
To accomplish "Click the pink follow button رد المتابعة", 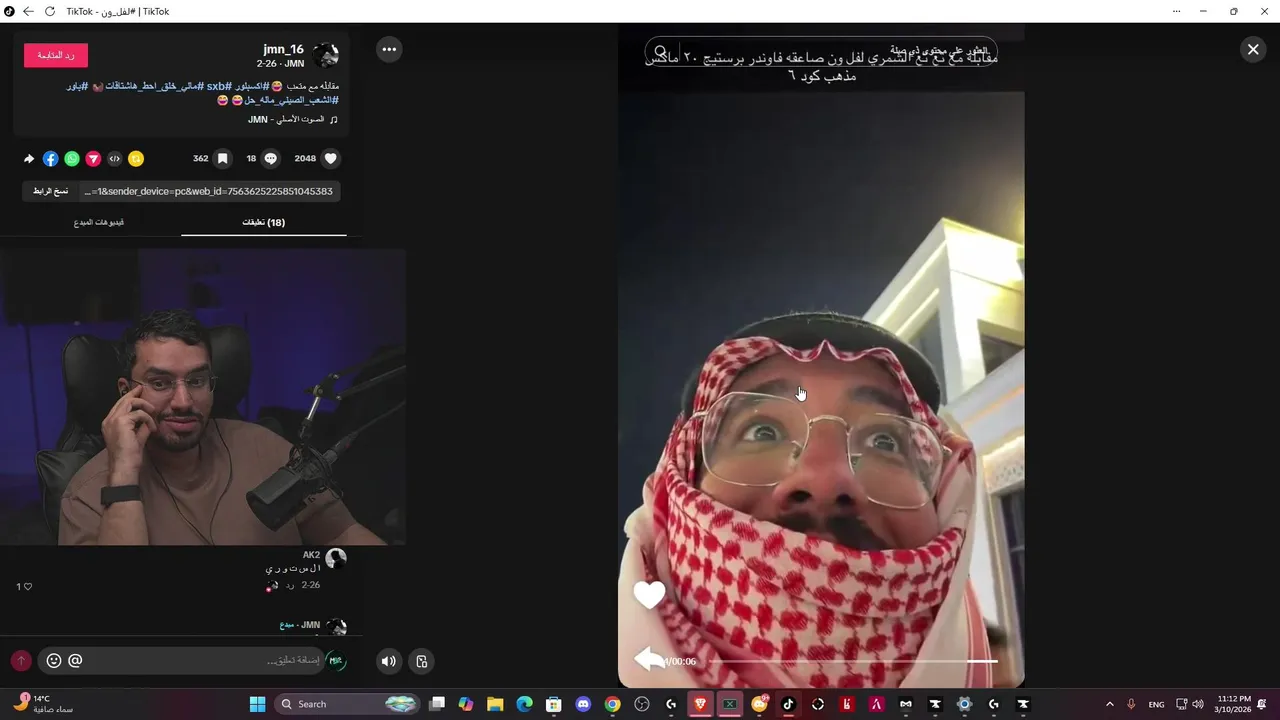I will point(56,55).
